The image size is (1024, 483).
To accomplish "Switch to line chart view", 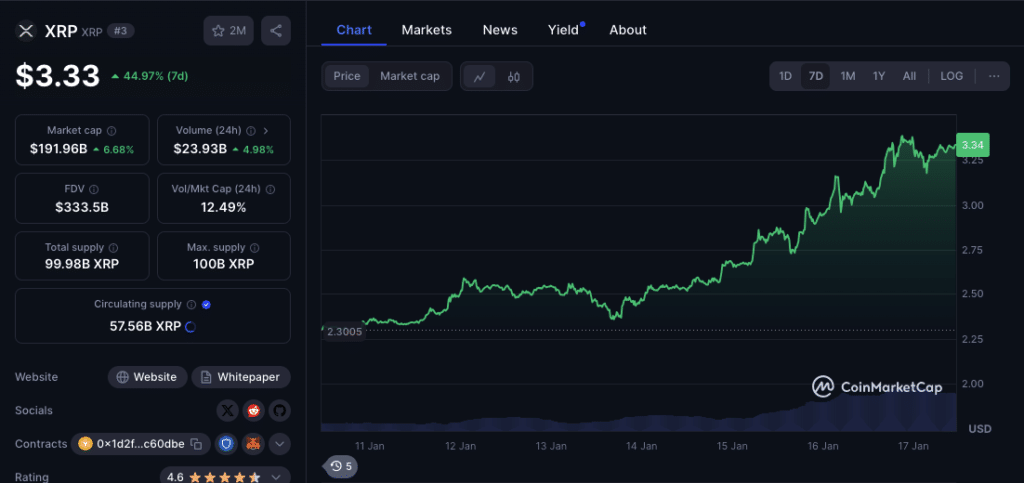I will [479, 76].
